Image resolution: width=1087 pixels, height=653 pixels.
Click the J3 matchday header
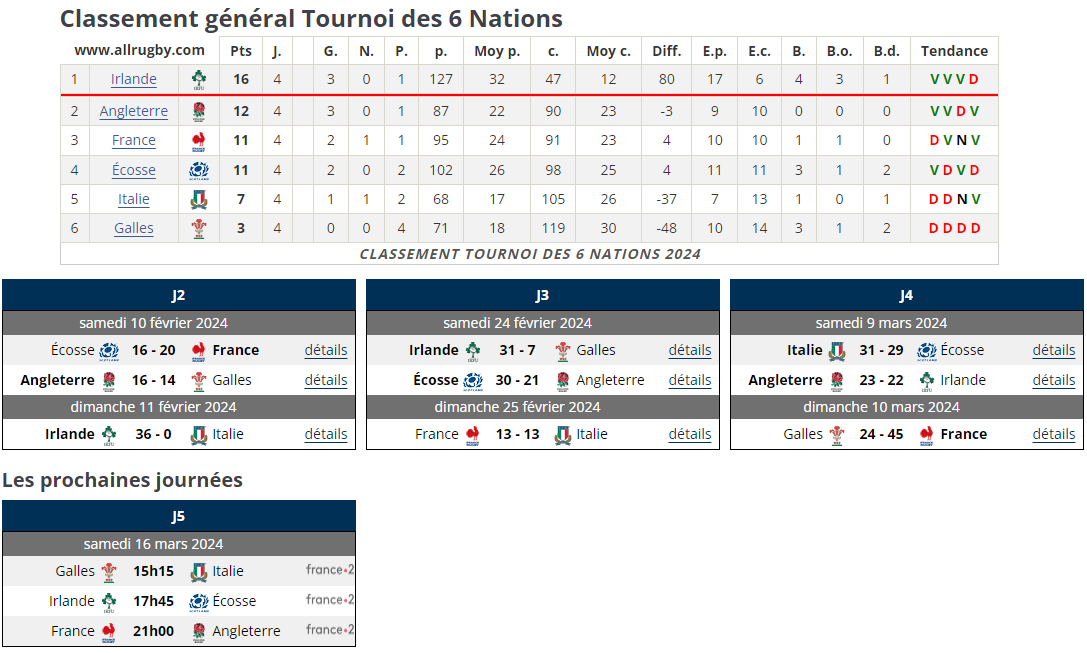pos(542,295)
